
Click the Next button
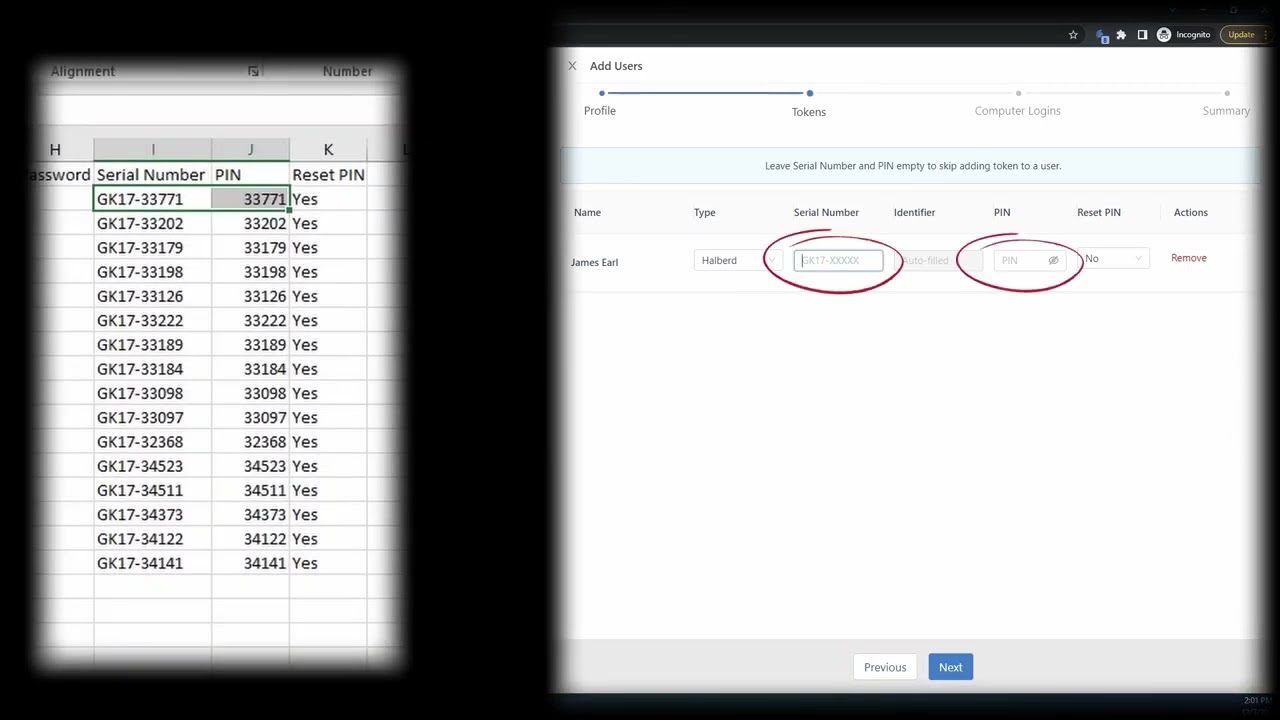950,667
